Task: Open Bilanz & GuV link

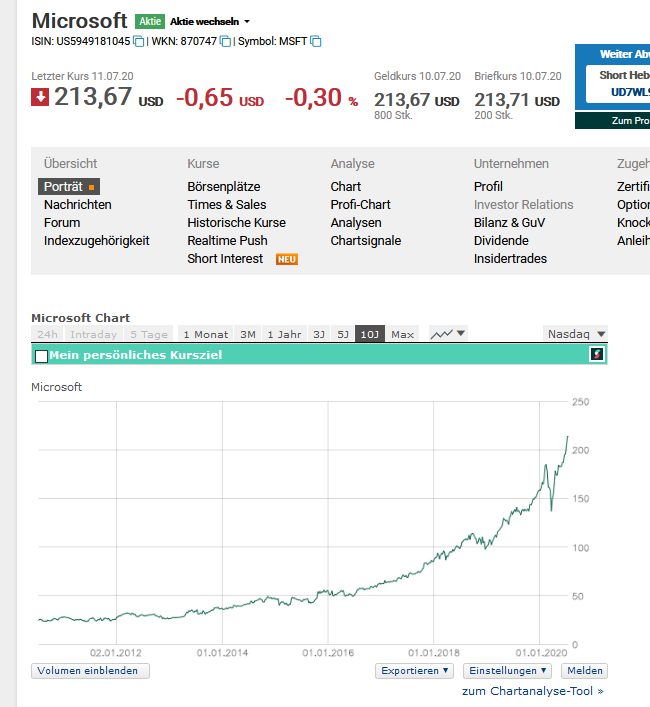Action: tap(509, 223)
